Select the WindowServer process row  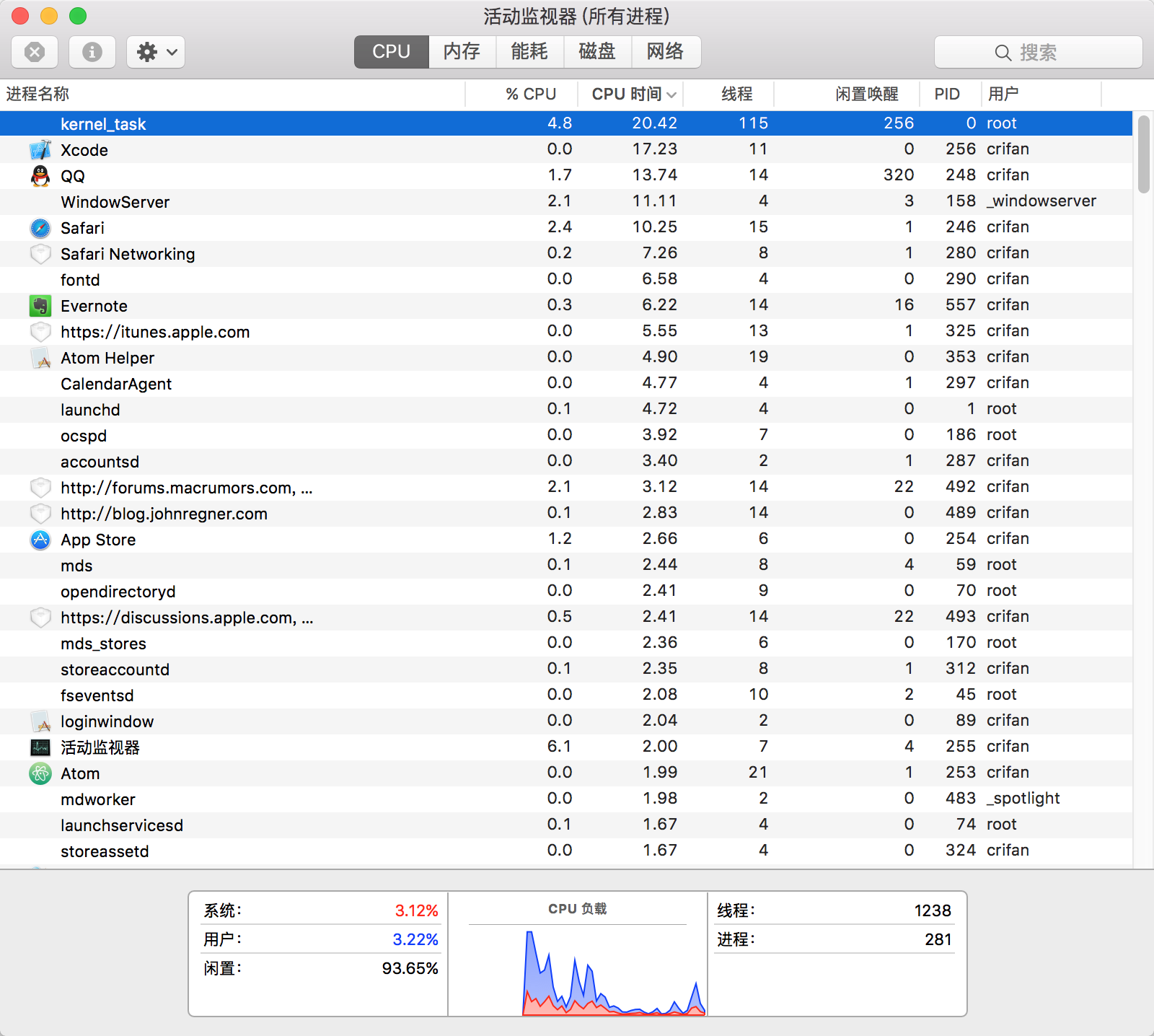pyautogui.click(x=566, y=202)
